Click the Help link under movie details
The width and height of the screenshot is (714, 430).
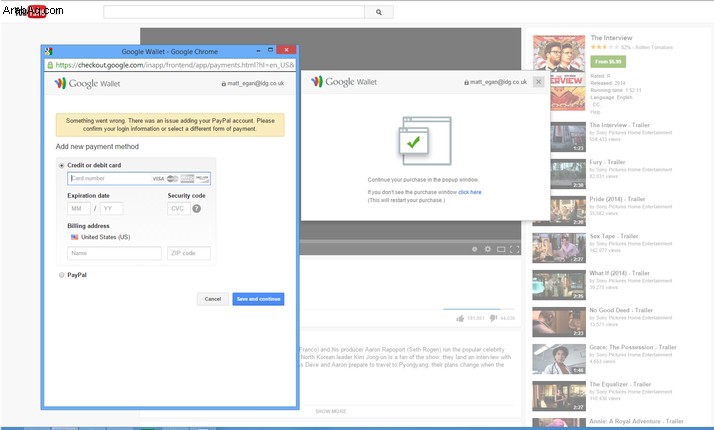click(x=595, y=112)
